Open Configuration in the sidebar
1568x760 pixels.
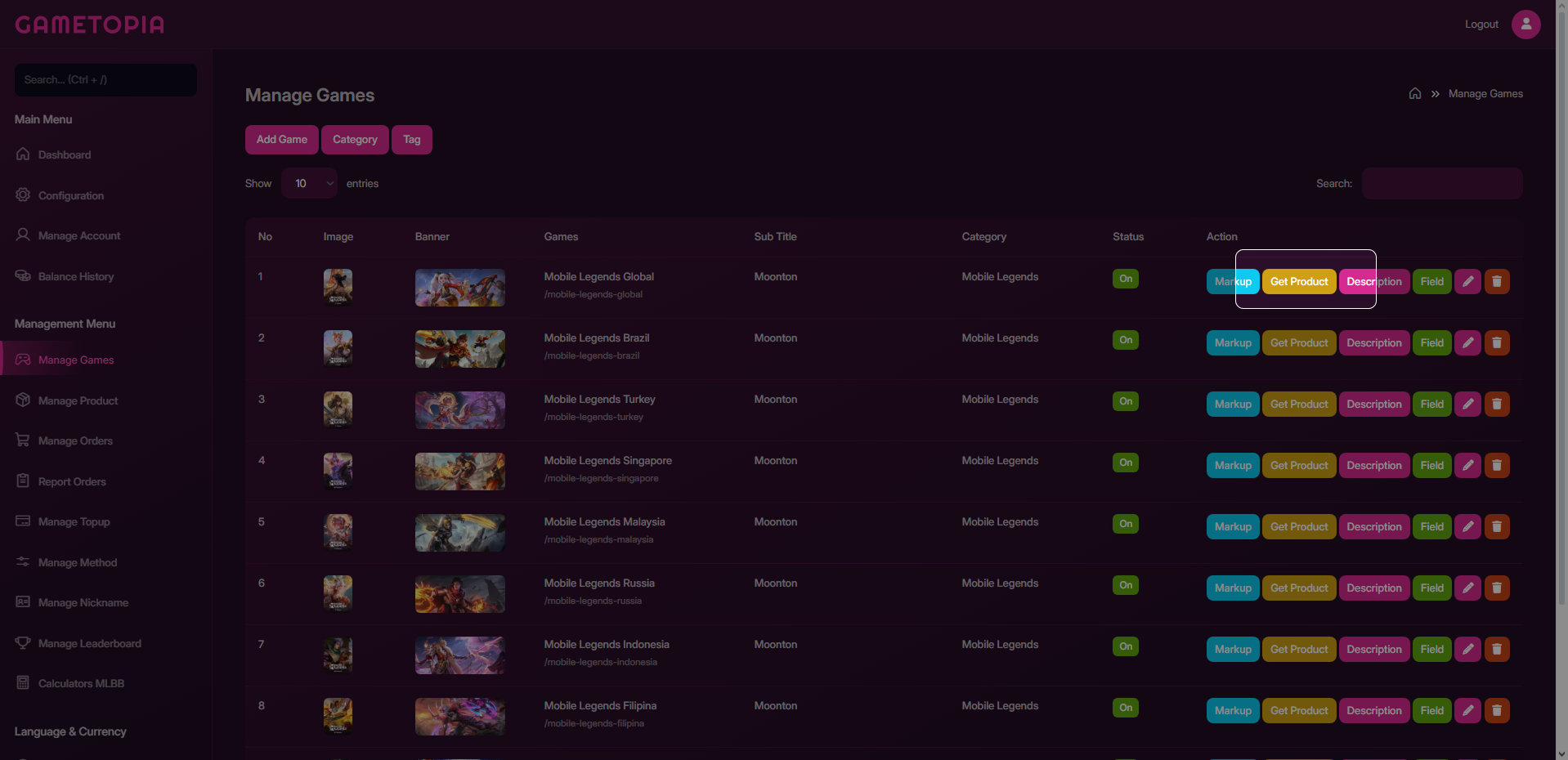[x=70, y=195]
